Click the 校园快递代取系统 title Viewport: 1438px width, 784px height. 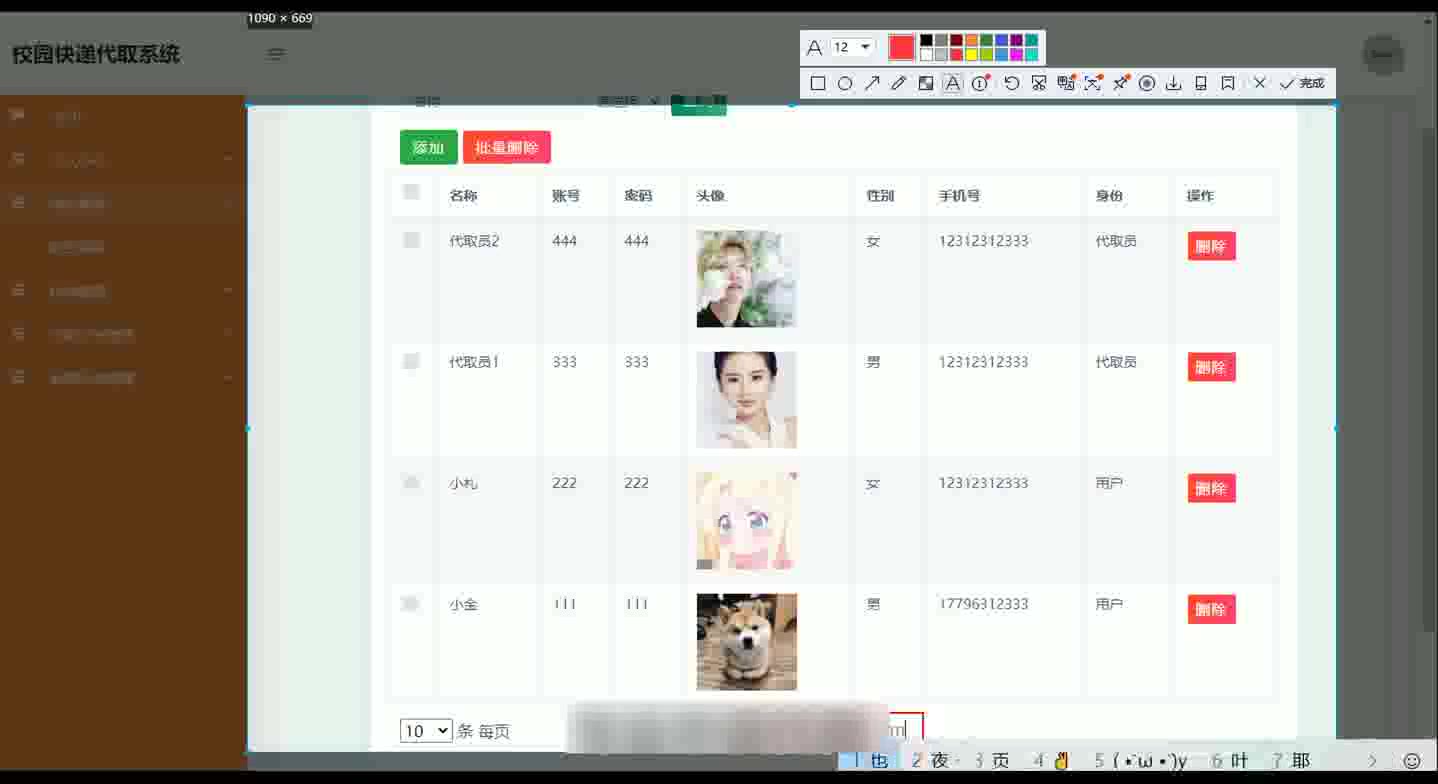pos(96,54)
